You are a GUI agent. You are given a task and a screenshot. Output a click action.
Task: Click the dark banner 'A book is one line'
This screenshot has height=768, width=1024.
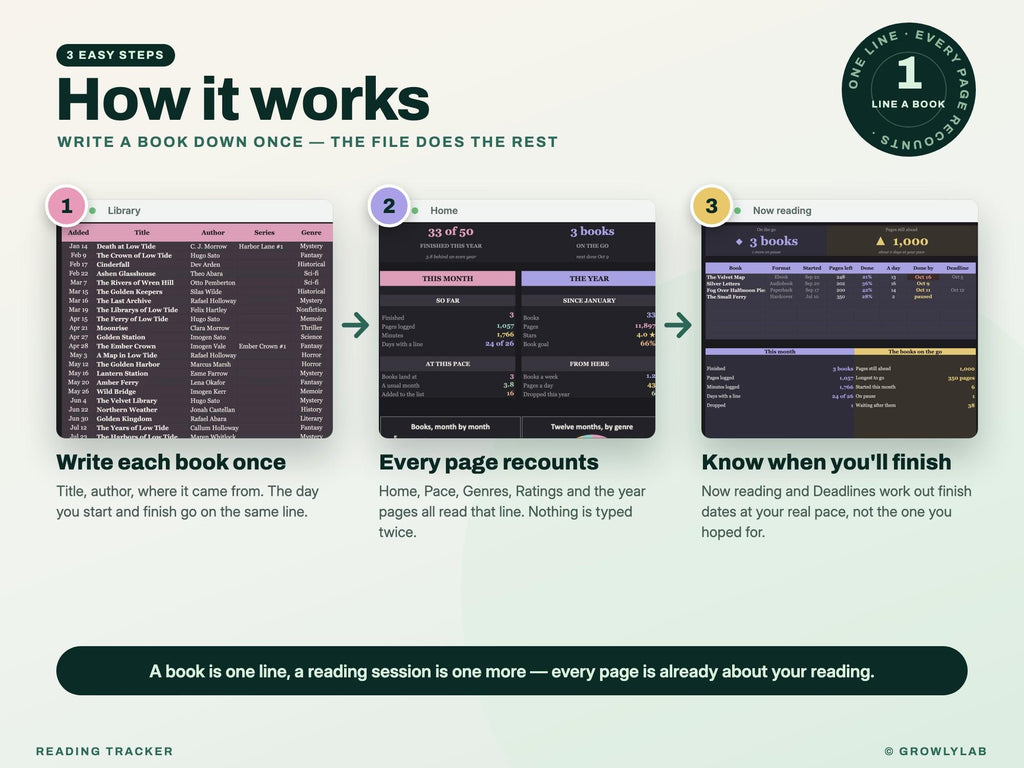tap(512, 671)
